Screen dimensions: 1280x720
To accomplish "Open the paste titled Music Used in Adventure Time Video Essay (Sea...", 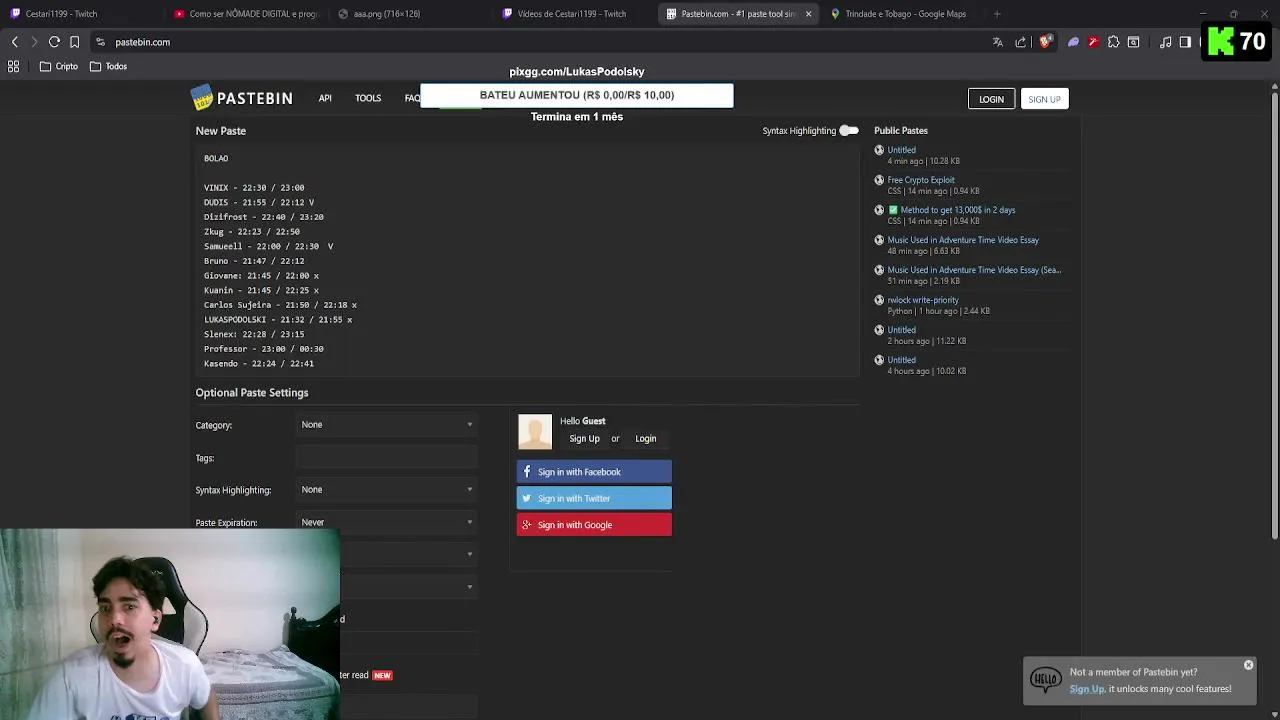I will click(974, 270).
